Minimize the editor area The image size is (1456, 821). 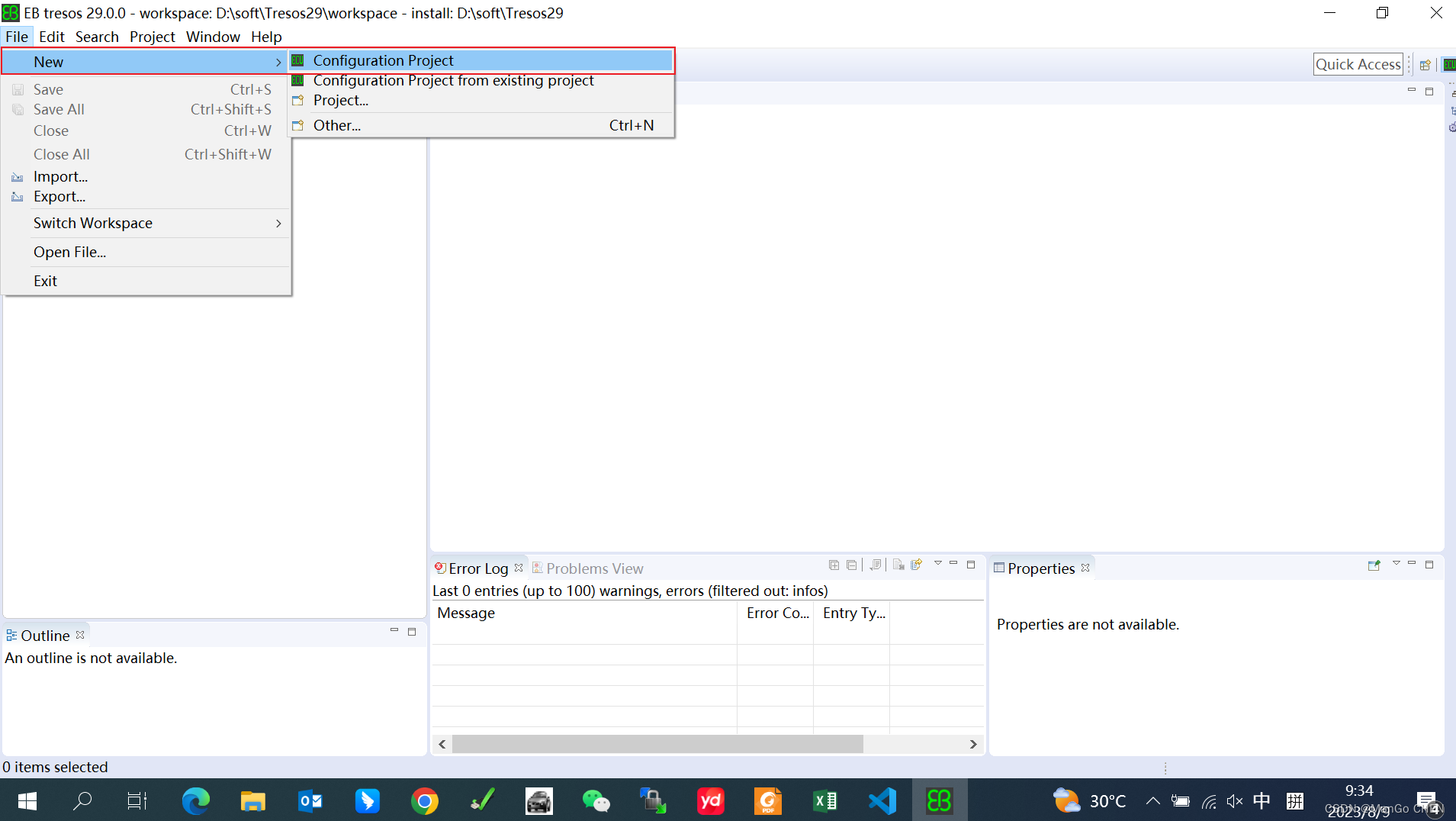1412,90
